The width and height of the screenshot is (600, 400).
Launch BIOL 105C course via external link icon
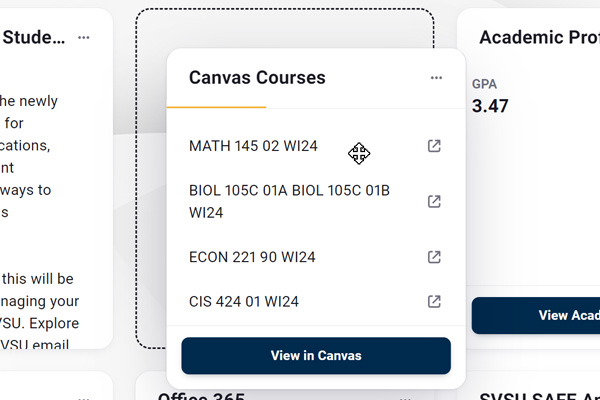tap(434, 201)
